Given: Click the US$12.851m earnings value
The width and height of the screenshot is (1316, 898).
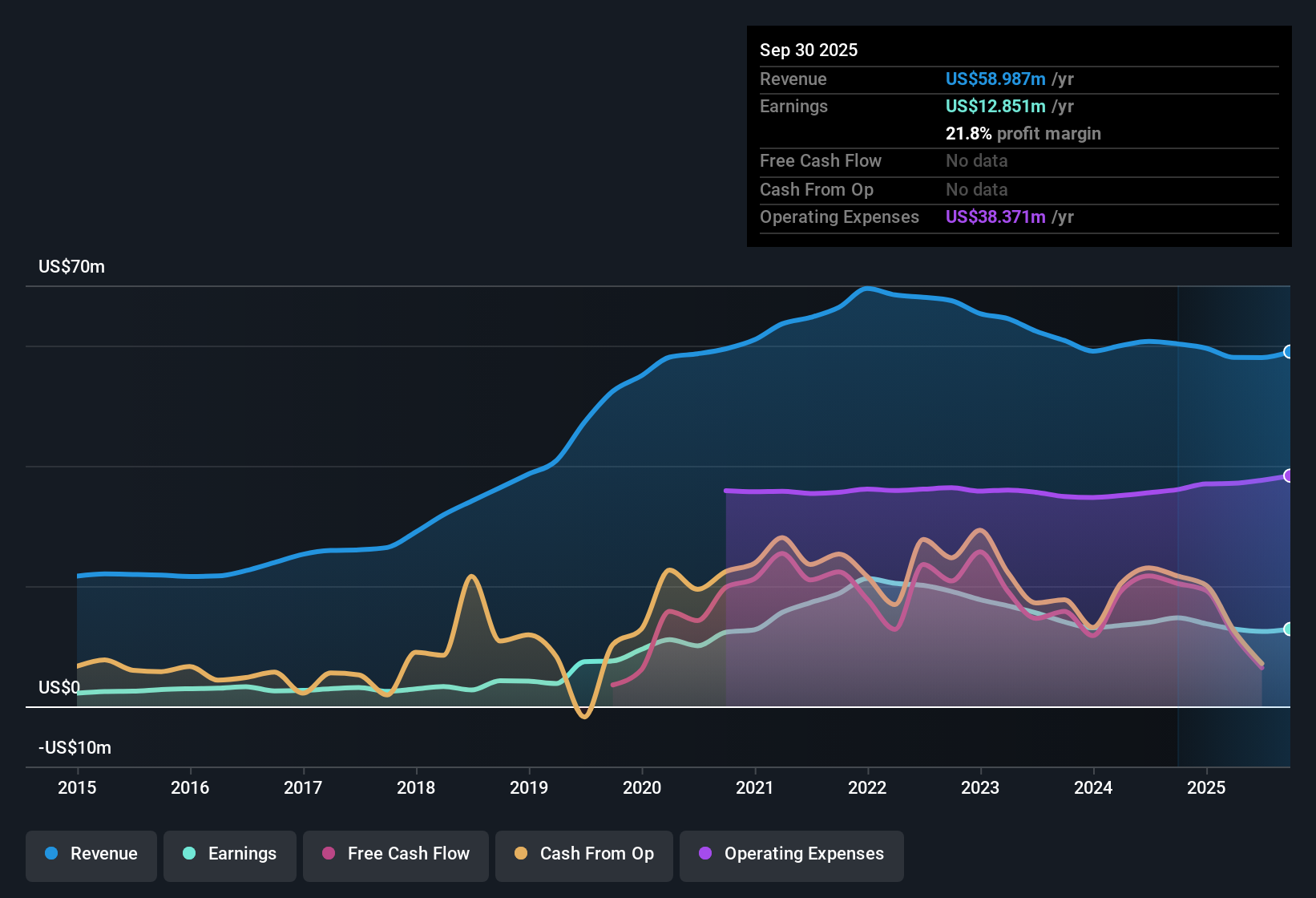Looking at the screenshot, I should tap(995, 107).
